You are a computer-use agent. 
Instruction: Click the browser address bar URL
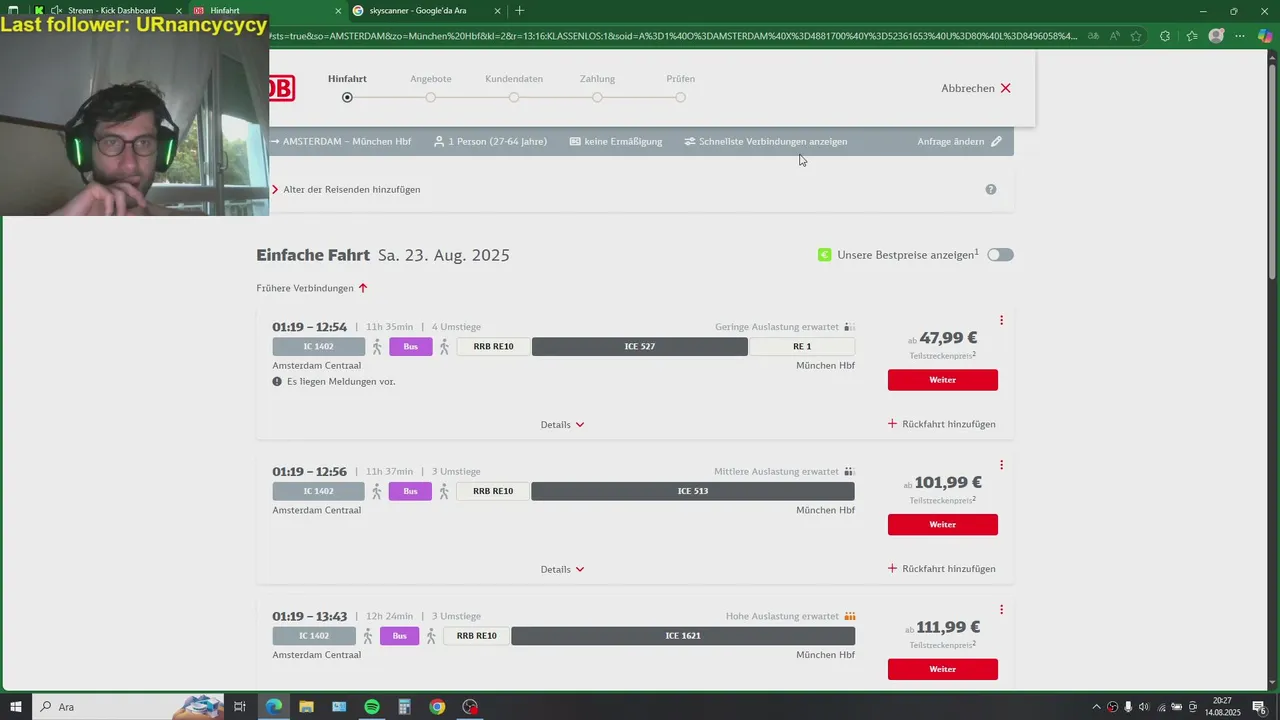pyautogui.click(x=673, y=36)
